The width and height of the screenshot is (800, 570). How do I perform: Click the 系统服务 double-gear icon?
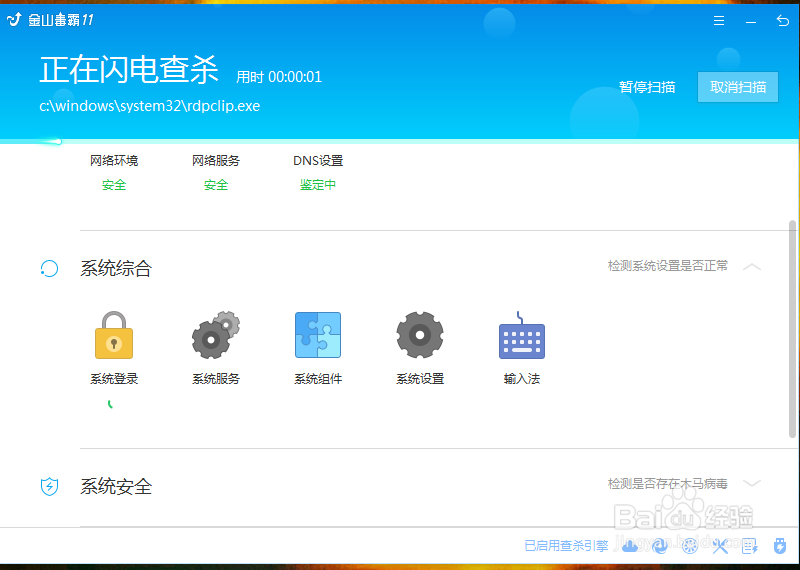click(215, 335)
